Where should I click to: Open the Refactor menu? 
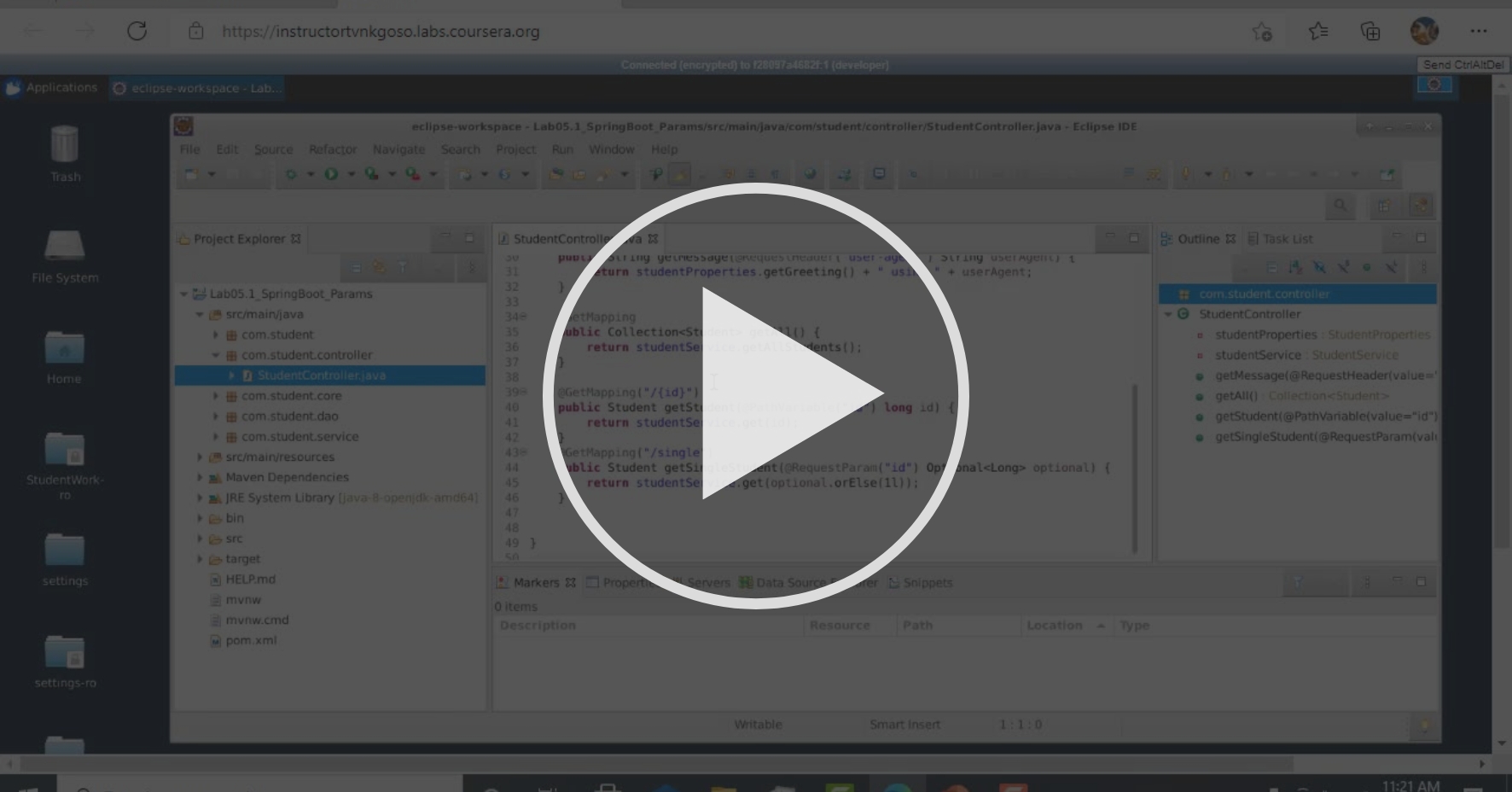click(x=333, y=149)
